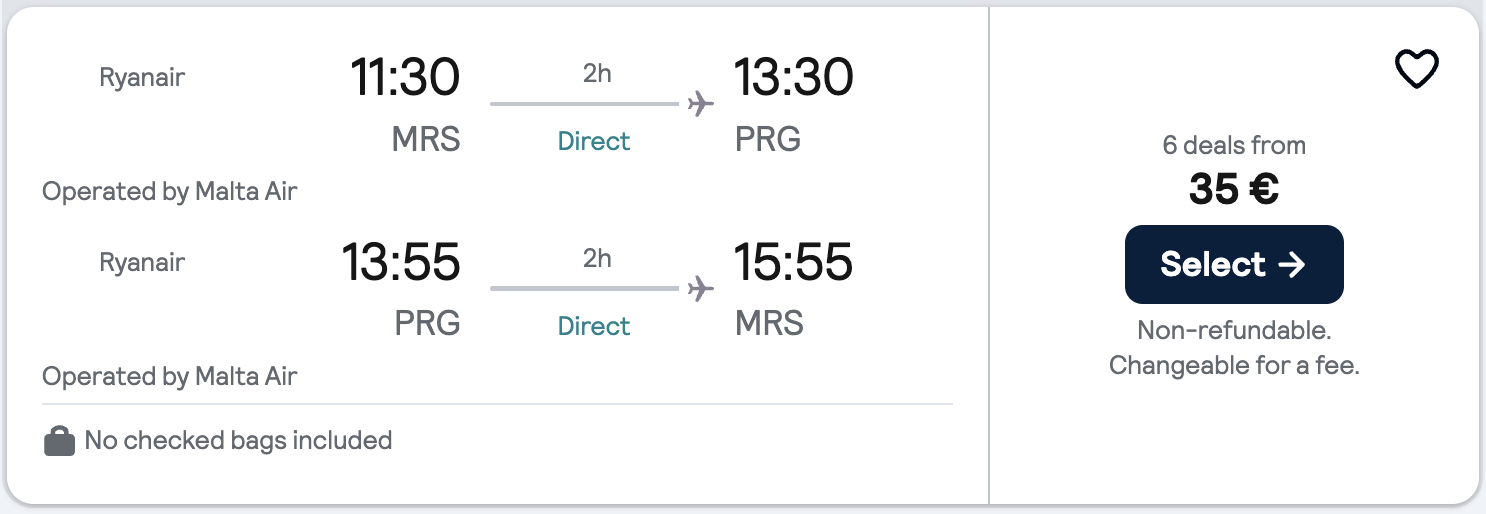Click the suitcase baggage icon
This screenshot has height=514, width=1486.
coord(60,441)
